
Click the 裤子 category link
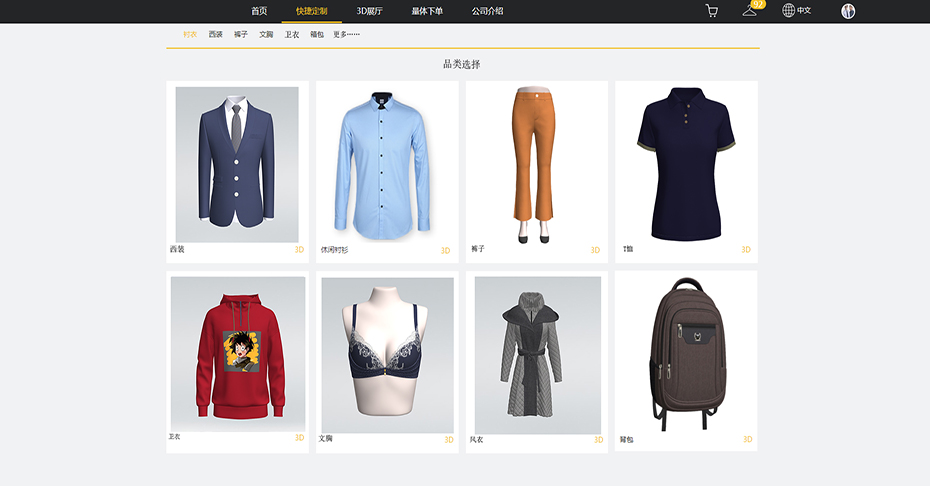pos(241,35)
